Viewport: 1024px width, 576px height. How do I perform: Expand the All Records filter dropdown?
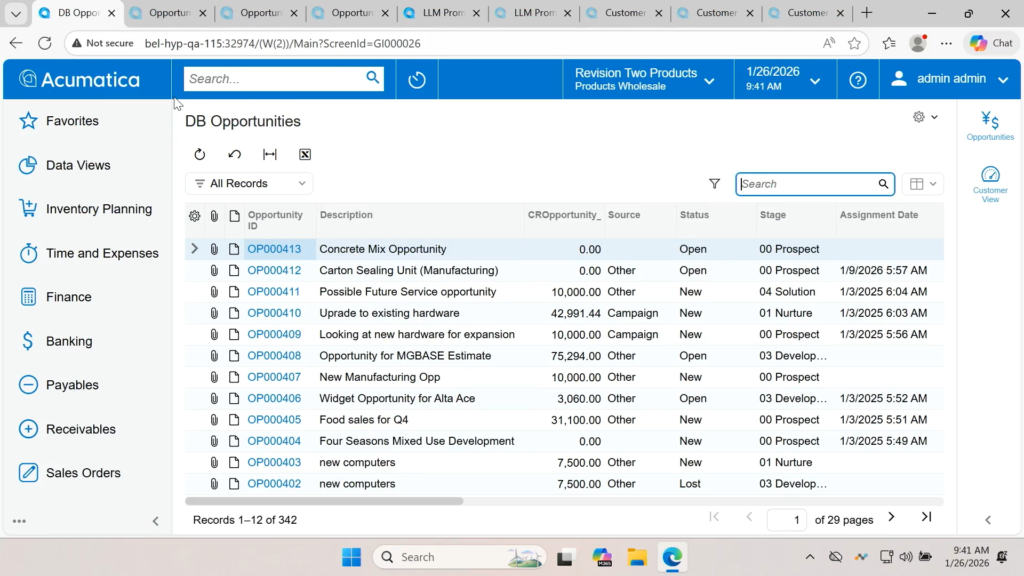coord(249,184)
